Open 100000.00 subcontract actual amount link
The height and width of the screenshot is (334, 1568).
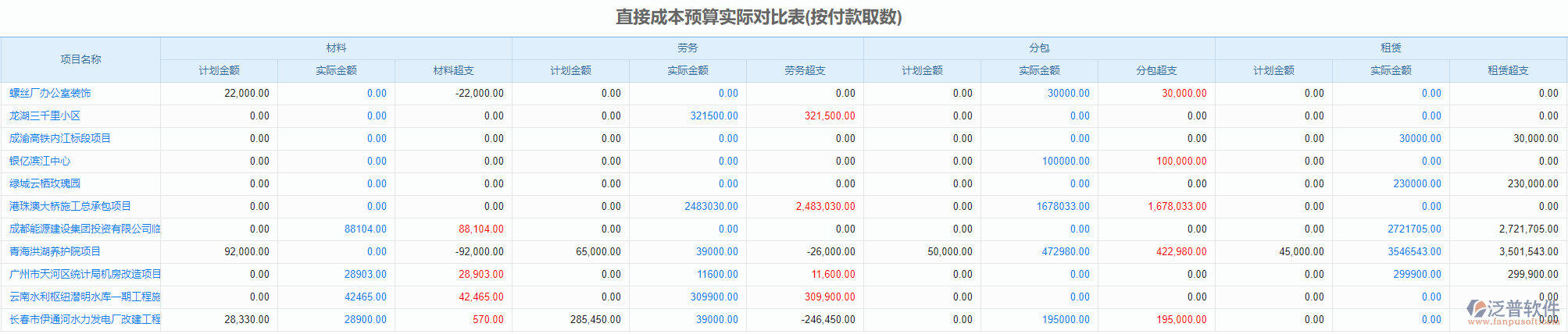click(1066, 161)
